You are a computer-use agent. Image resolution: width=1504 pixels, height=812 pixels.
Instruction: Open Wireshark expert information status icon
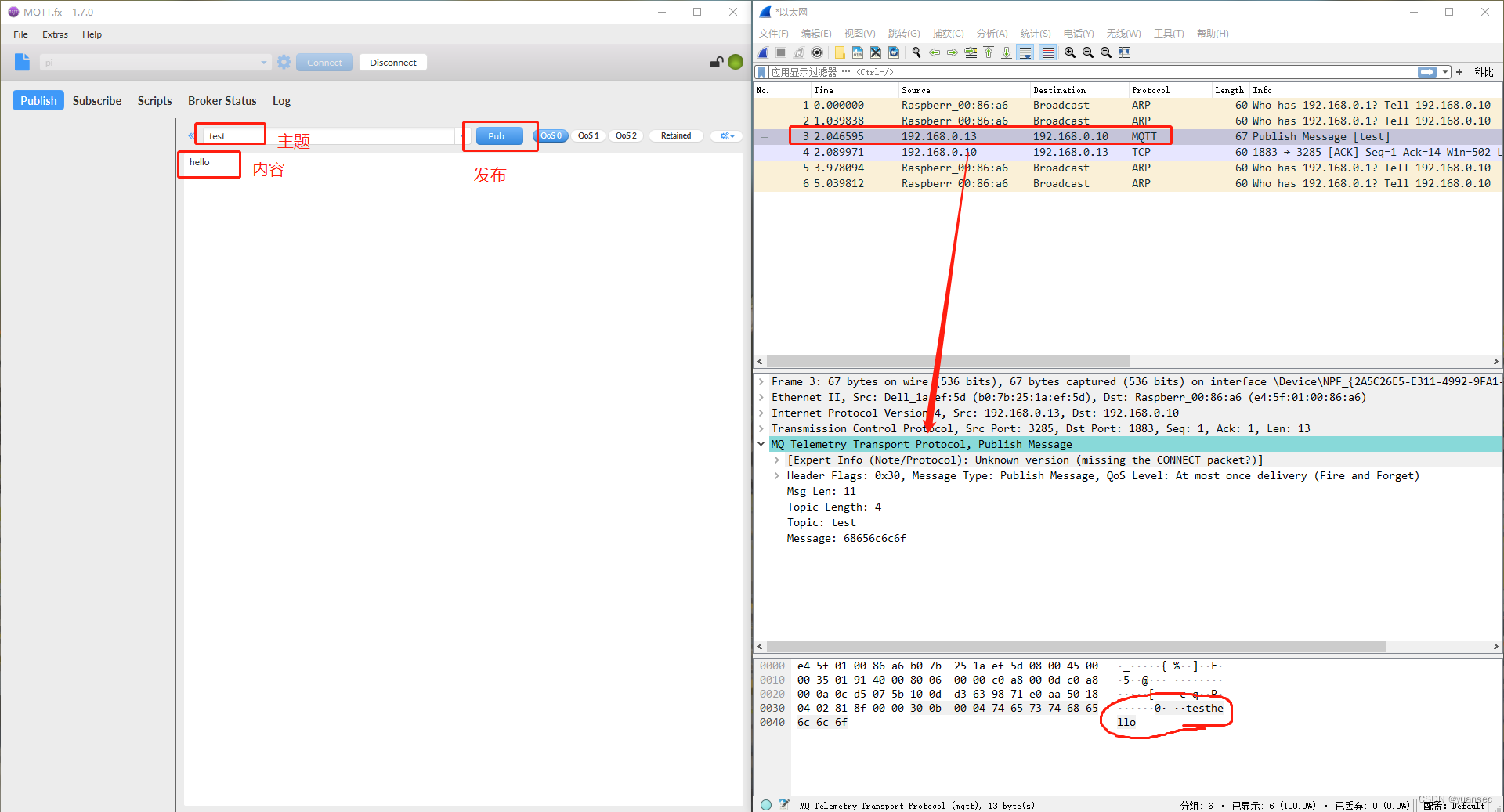pyautogui.click(x=766, y=805)
